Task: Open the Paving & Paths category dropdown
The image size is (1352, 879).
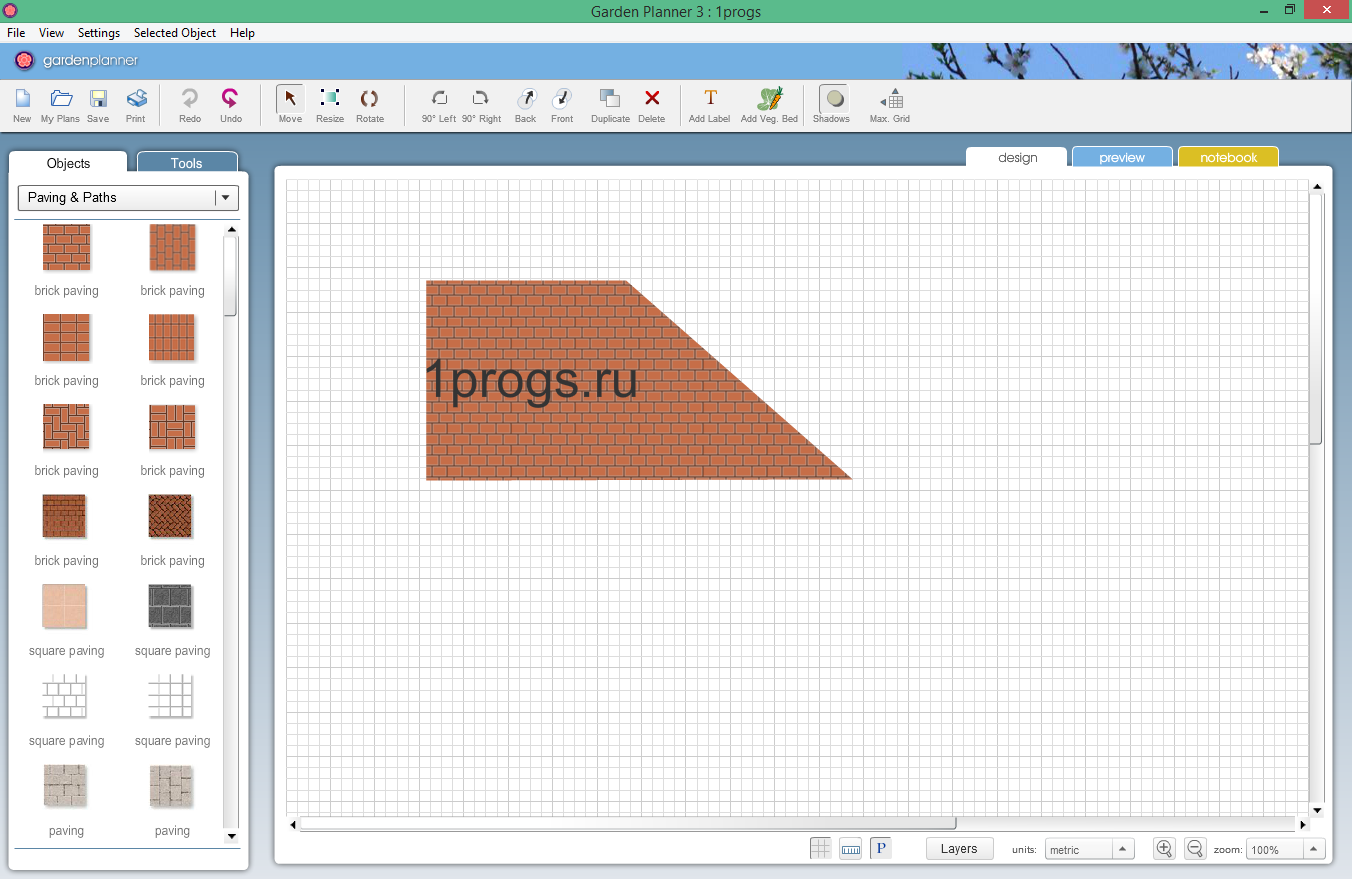Action: click(128, 198)
